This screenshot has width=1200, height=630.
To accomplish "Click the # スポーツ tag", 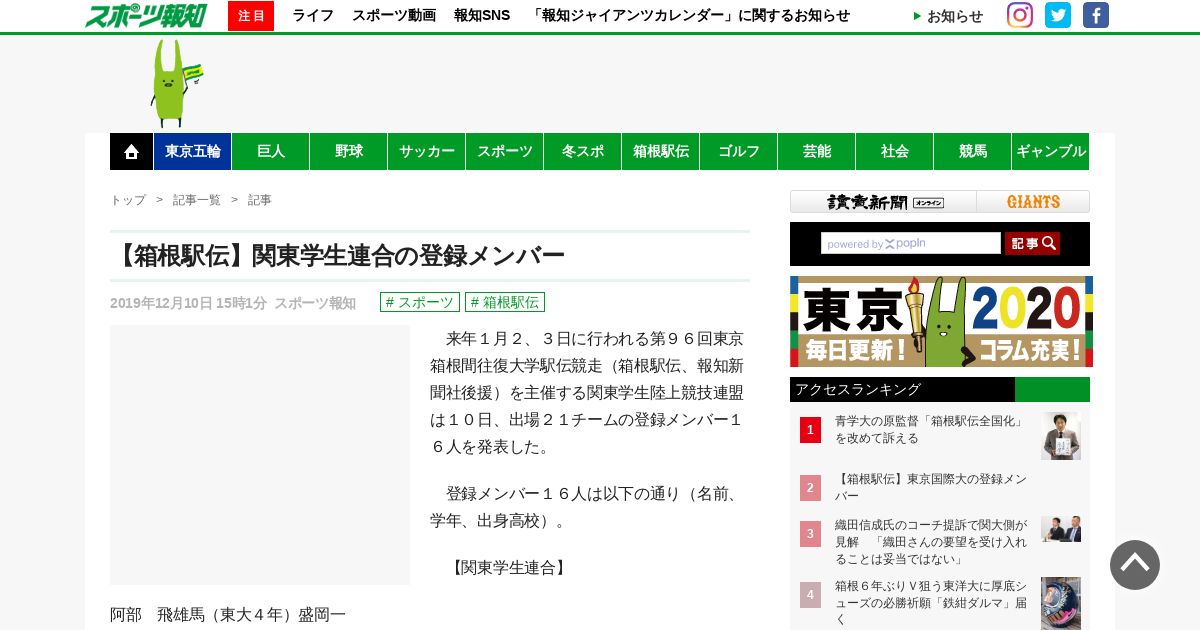I will click(x=420, y=302).
